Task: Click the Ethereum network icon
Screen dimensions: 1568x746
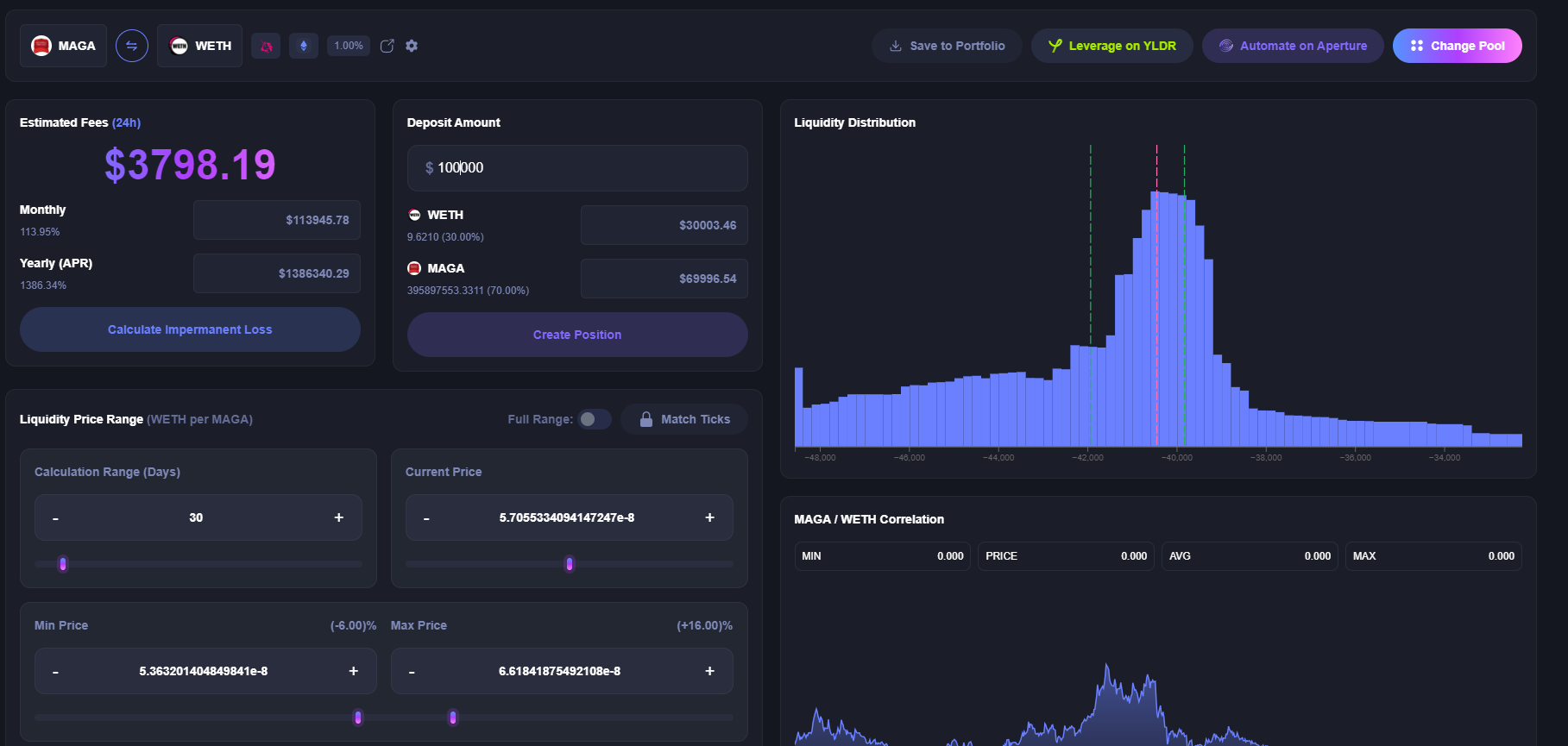Action: (x=304, y=46)
